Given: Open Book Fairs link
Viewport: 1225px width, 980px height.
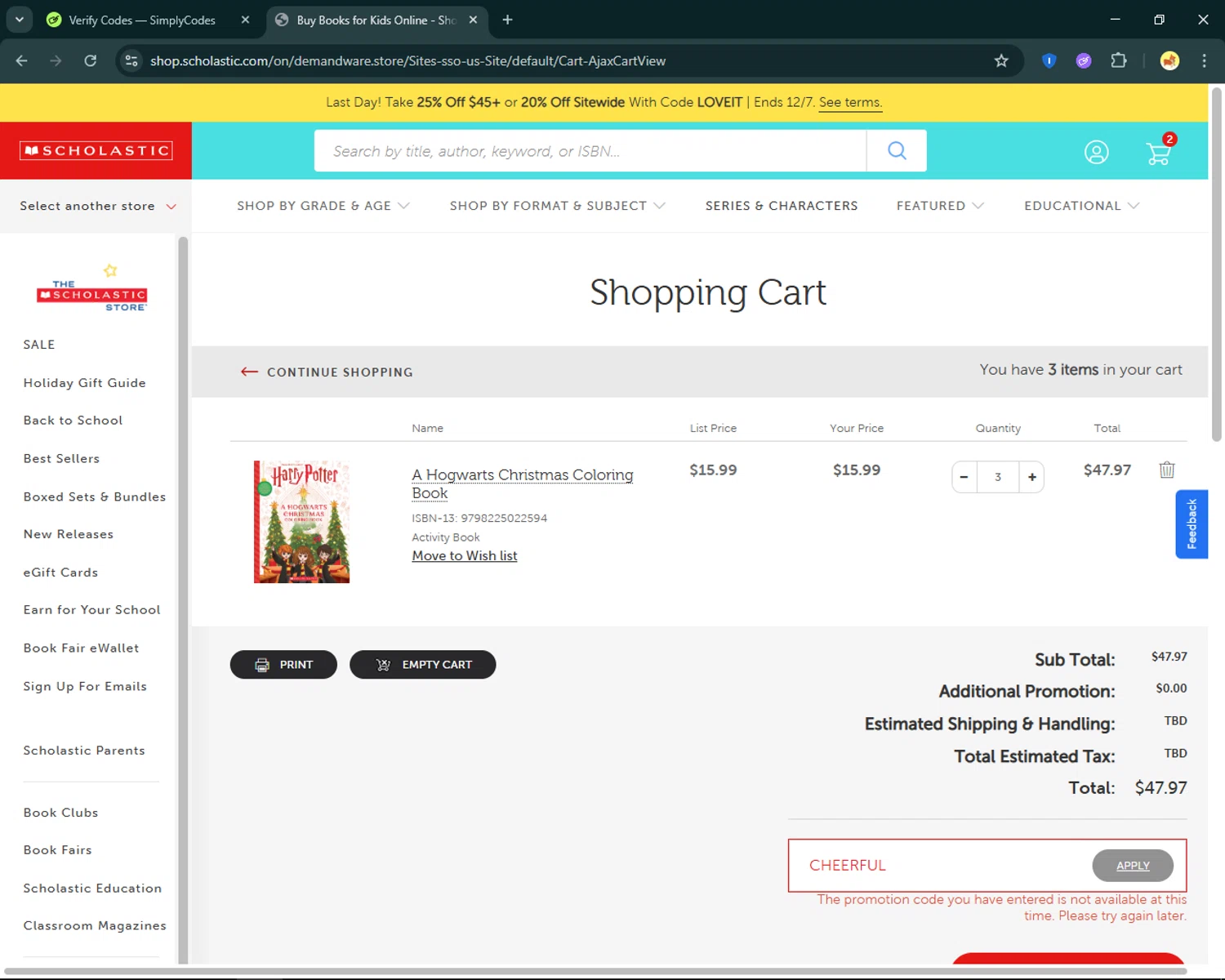Looking at the screenshot, I should click(57, 850).
